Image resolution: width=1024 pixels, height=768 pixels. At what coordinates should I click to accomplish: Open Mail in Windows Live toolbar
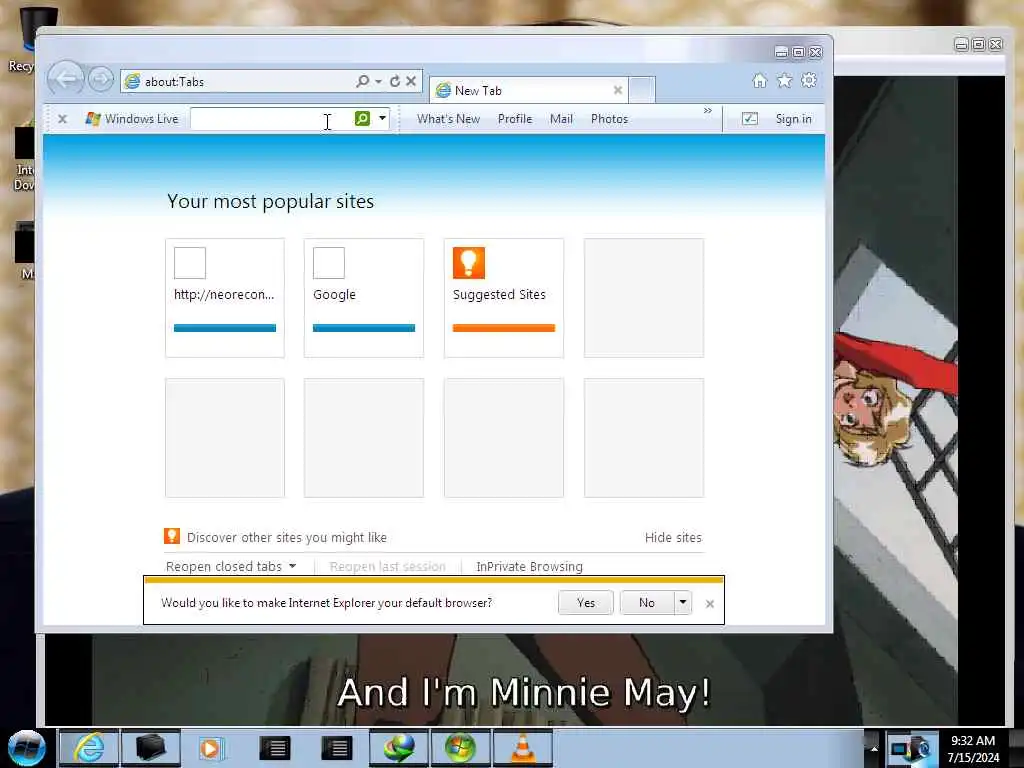pos(561,119)
